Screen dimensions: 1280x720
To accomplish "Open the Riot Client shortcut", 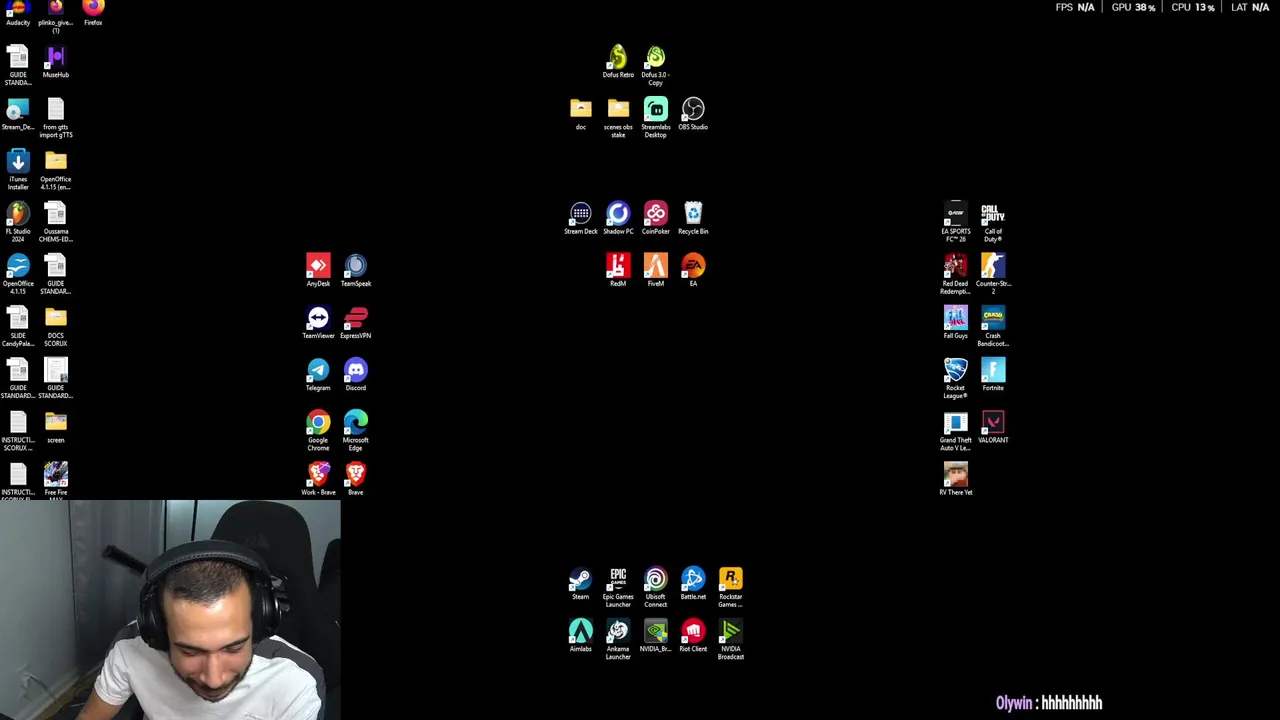I will [x=693, y=635].
